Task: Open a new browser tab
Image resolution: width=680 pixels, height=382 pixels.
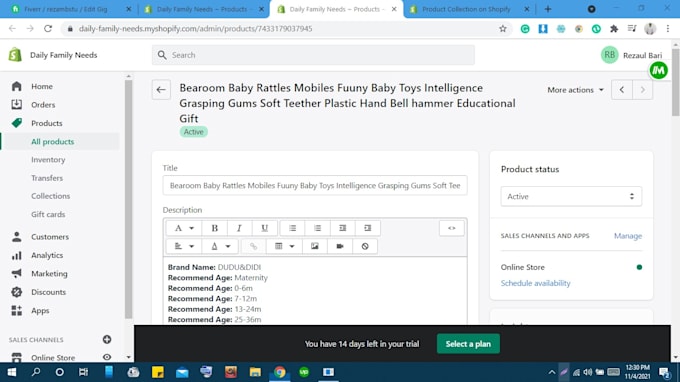Action: pos(548,9)
